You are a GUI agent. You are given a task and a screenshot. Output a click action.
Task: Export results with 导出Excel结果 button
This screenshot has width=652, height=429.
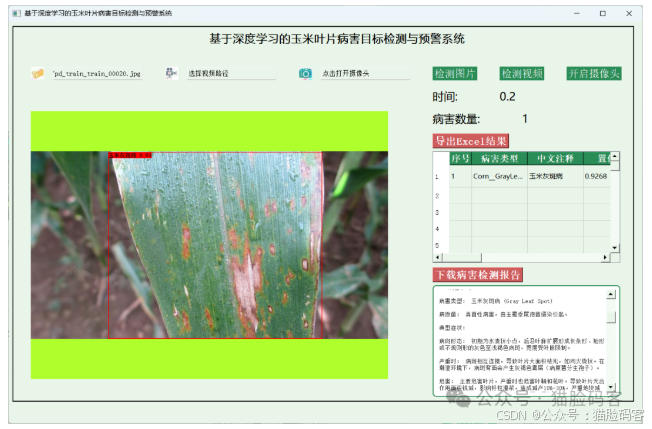(x=471, y=141)
